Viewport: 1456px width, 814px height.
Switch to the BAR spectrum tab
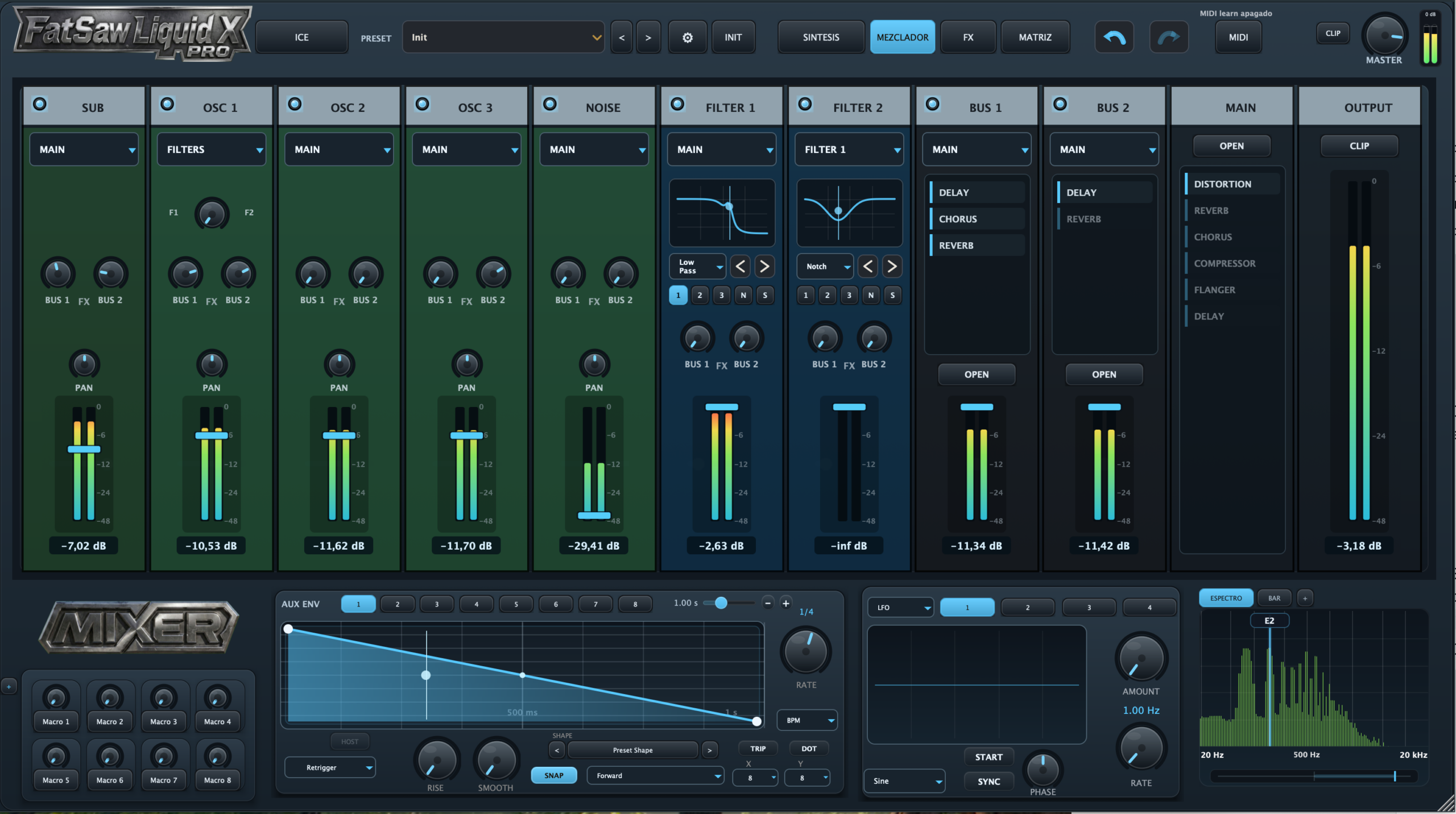pos(1274,598)
